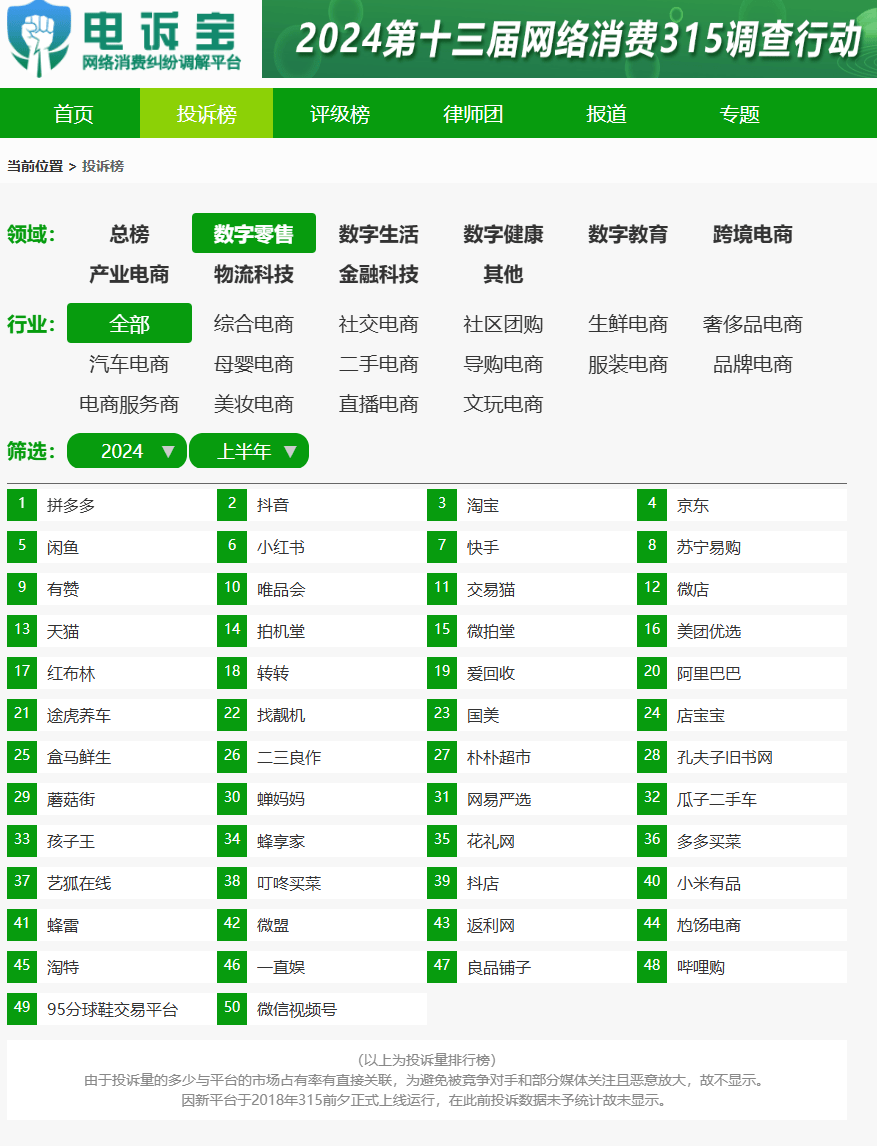
Task: Filter by 导购电商 industry
Action: click(x=504, y=363)
